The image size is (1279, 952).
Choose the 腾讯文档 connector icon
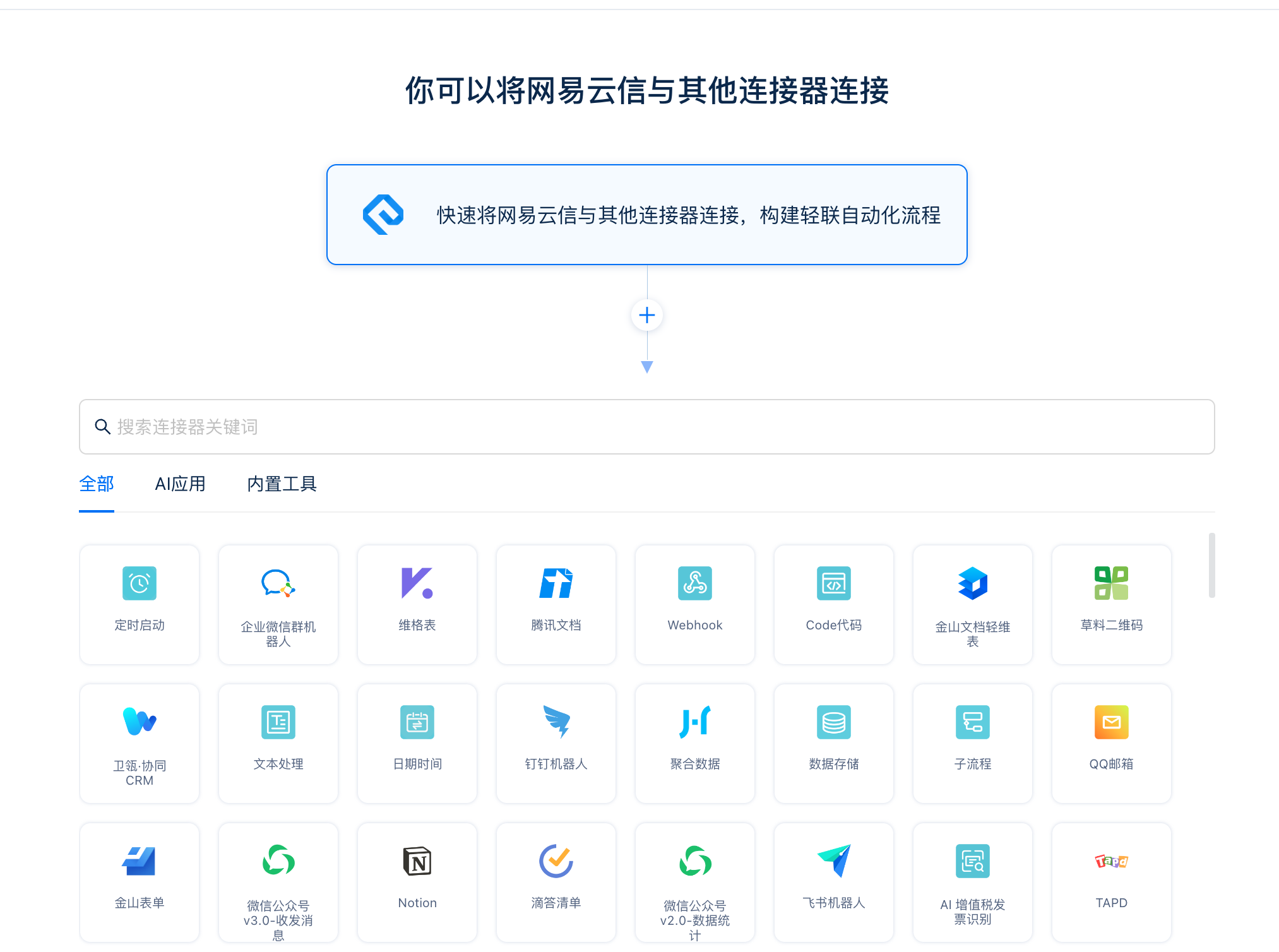click(x=556, y=583)
